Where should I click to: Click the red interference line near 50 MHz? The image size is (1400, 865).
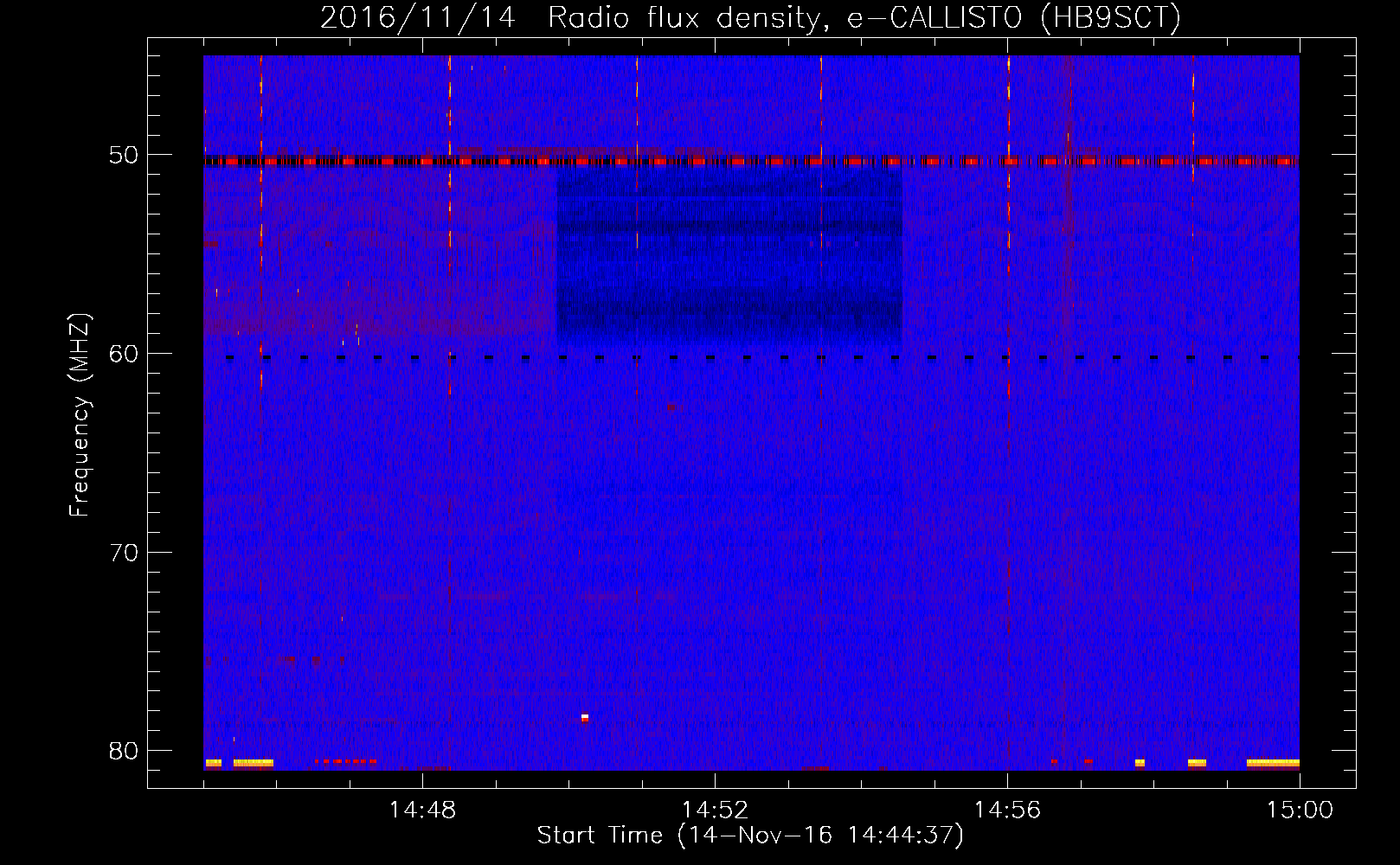(751, 161)
